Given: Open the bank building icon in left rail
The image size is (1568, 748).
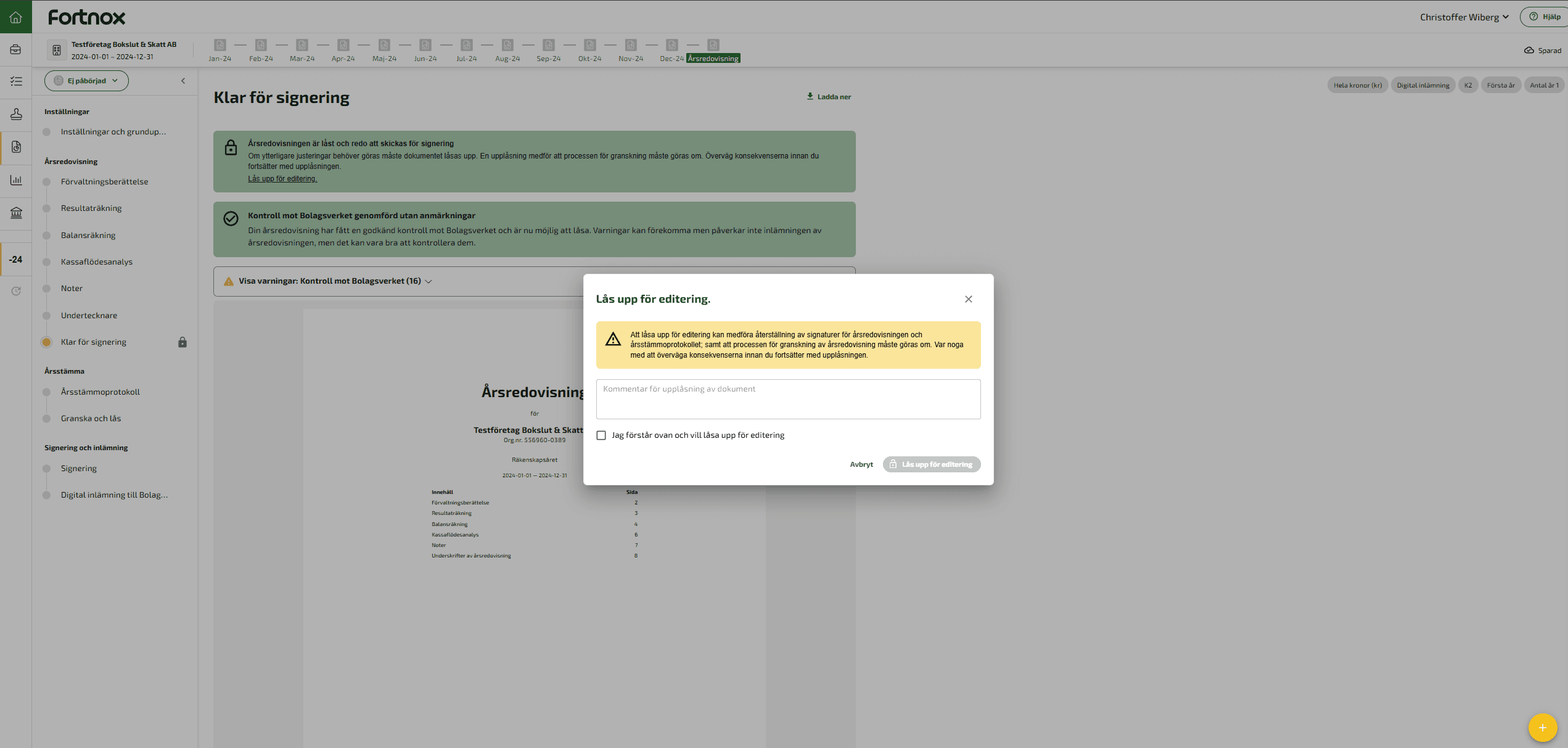Looking at the screenshot, I should coord(16,213).
